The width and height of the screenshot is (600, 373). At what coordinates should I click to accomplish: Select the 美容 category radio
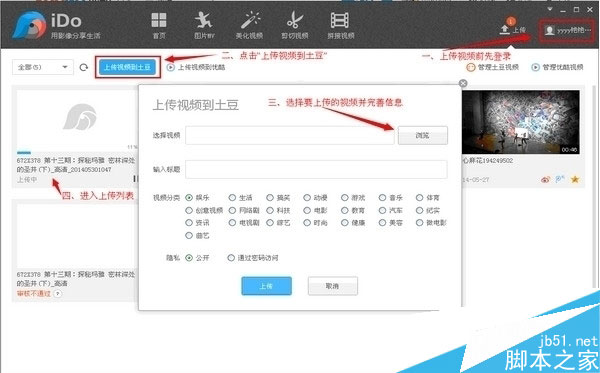(x=382, y=223)
